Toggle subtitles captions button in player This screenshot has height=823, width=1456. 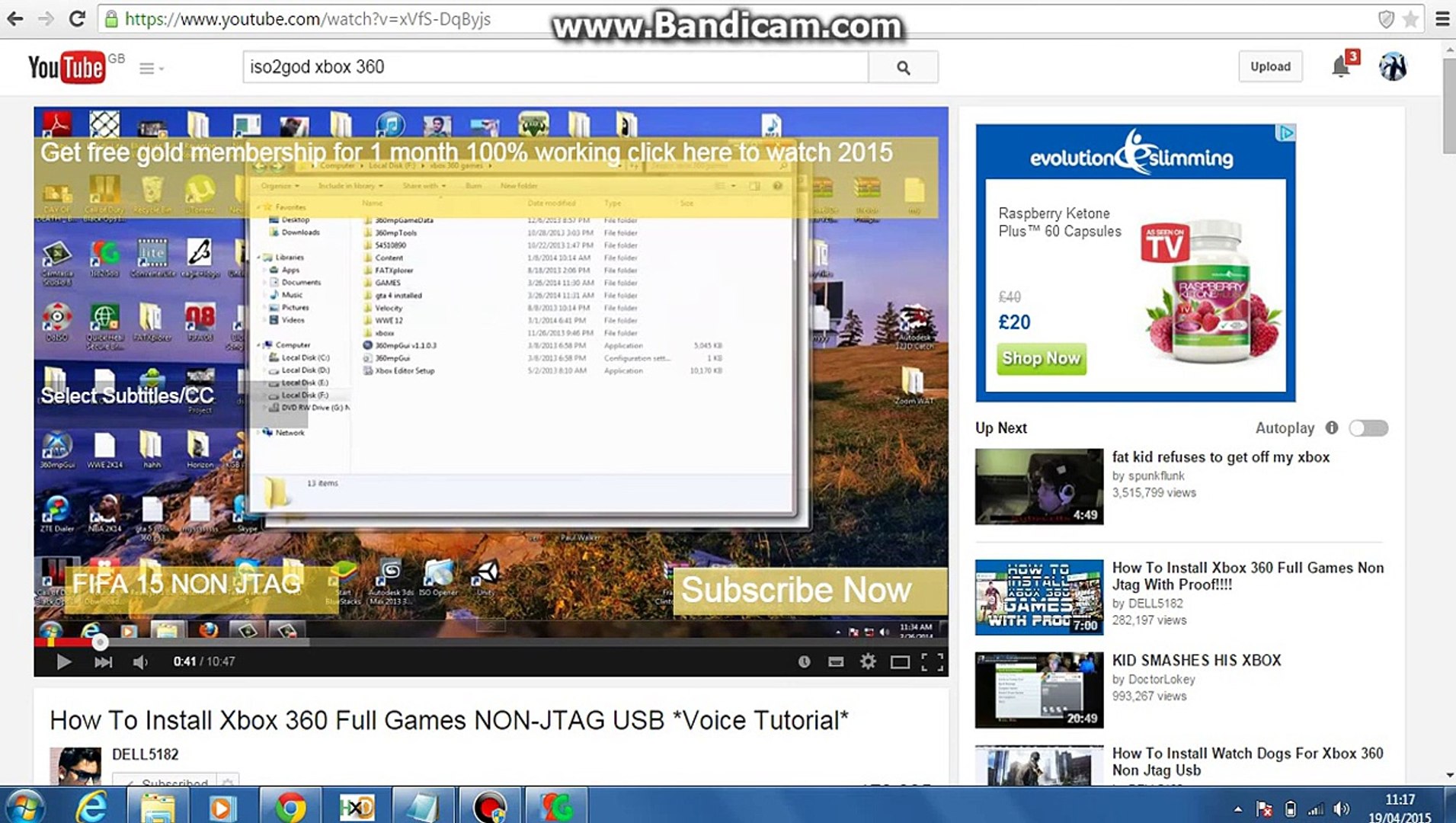[836, 661]
